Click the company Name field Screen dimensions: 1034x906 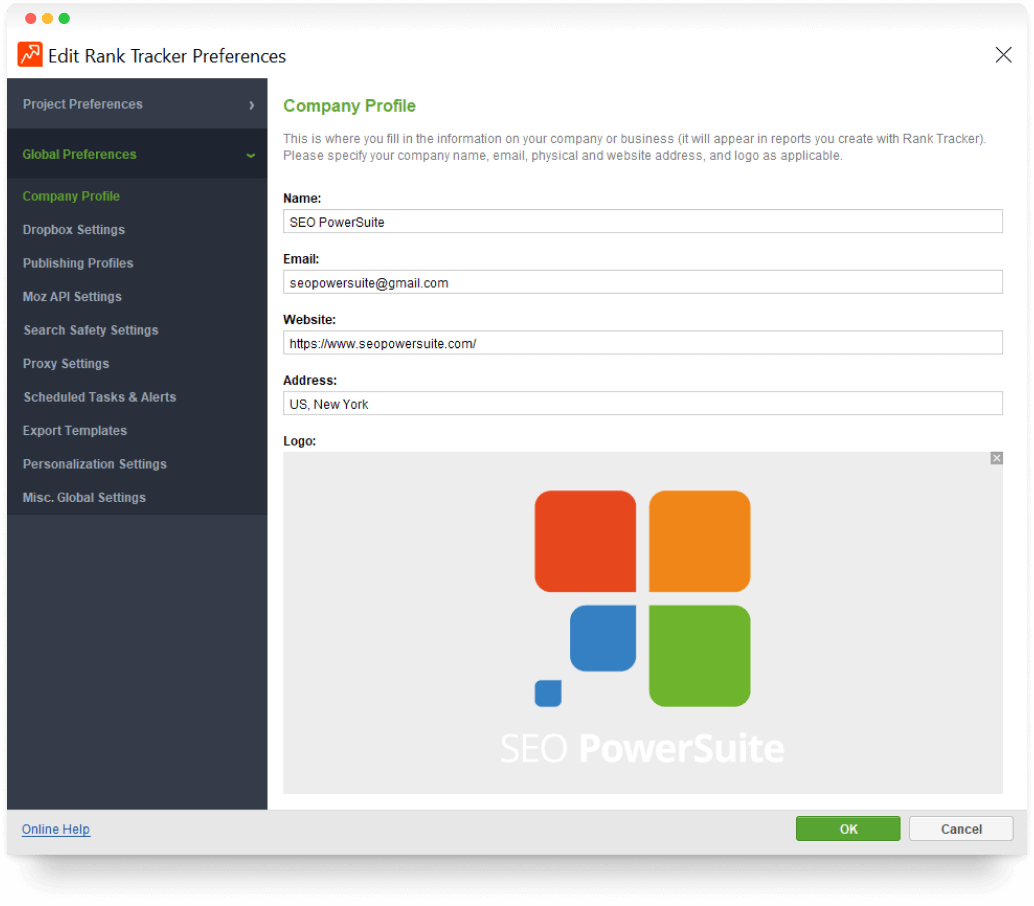(642, 222)
